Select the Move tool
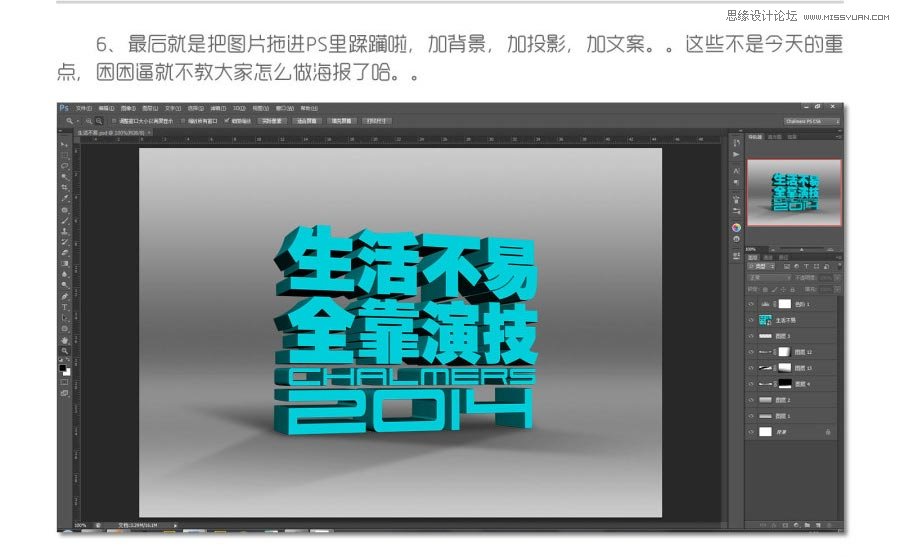 [65, 145]
